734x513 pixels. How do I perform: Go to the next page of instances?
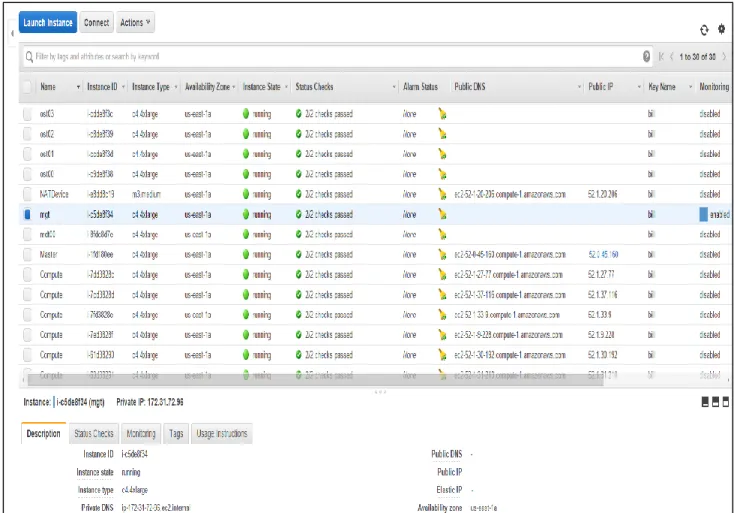point(724,57)
